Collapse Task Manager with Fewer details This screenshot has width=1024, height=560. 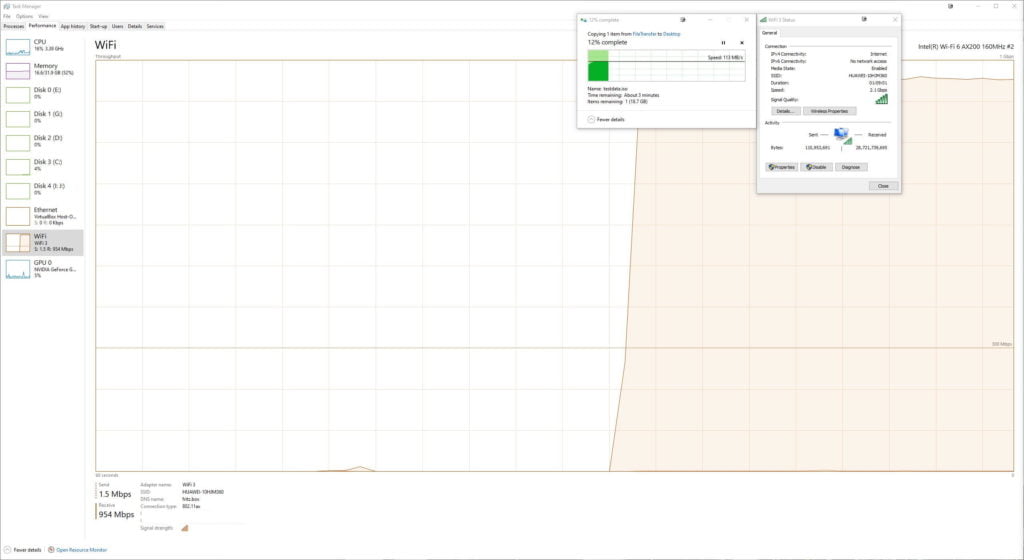(x=24, y=550)
